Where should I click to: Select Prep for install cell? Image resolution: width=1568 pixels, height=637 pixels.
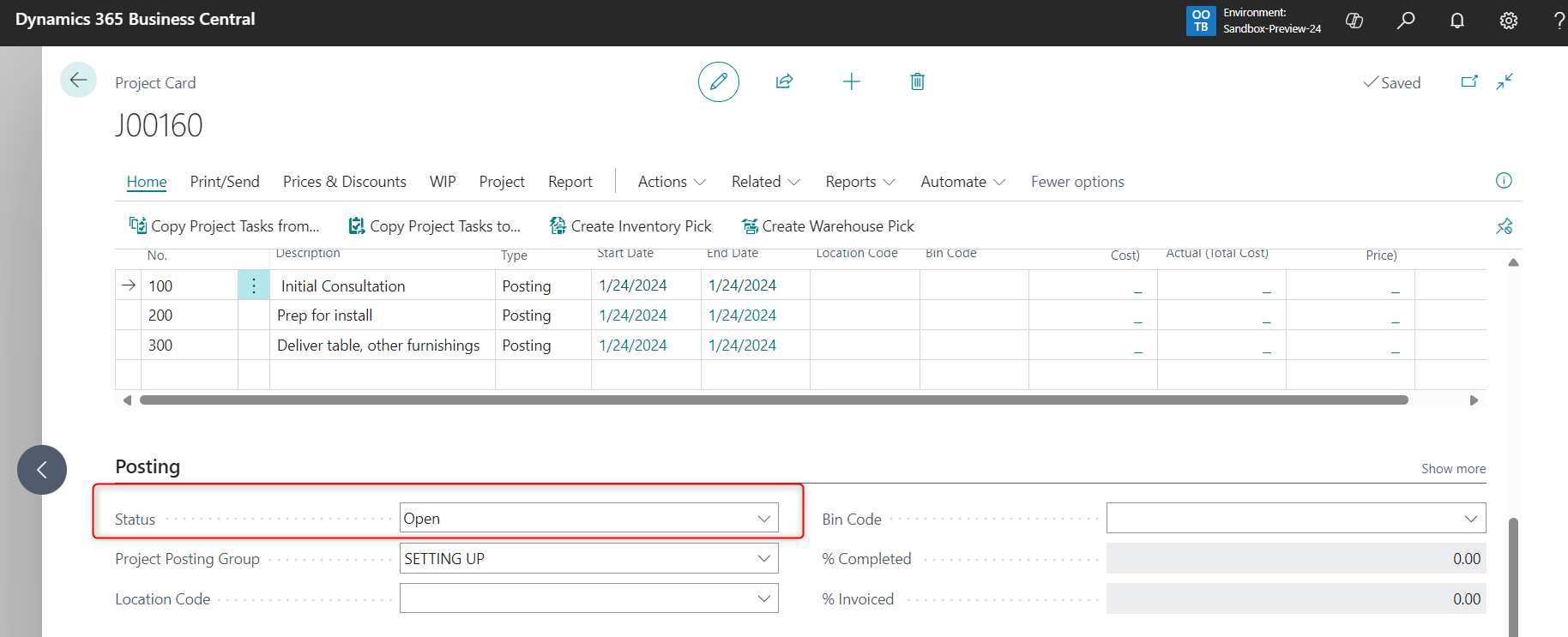point(383,315)
